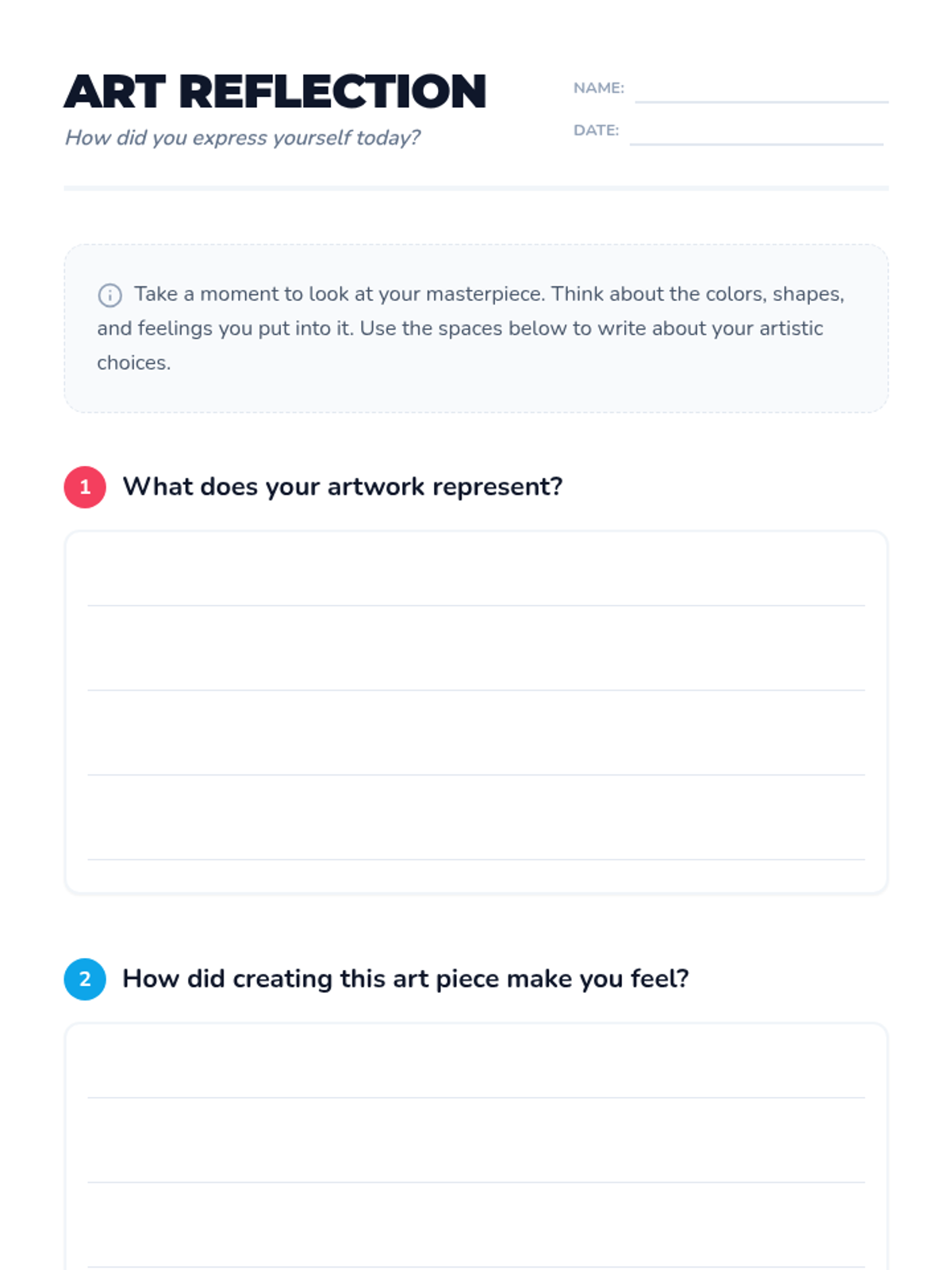The height and width of the screenshot is (1270, 952).
Task: Click the heading about how creating art felt
Action: (x=405, y=979)
